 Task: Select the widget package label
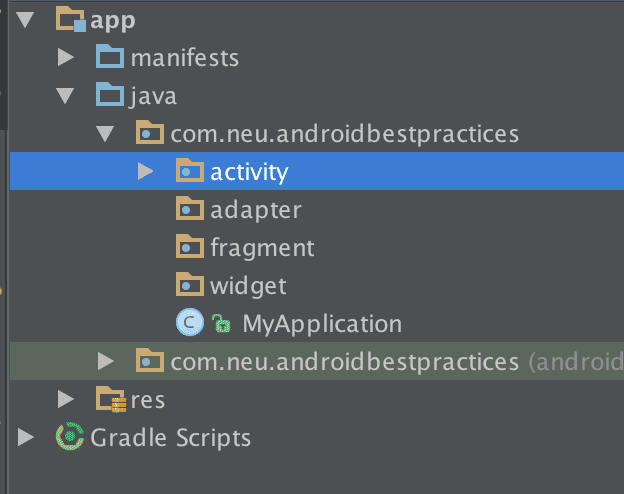[x=248, y=286]
